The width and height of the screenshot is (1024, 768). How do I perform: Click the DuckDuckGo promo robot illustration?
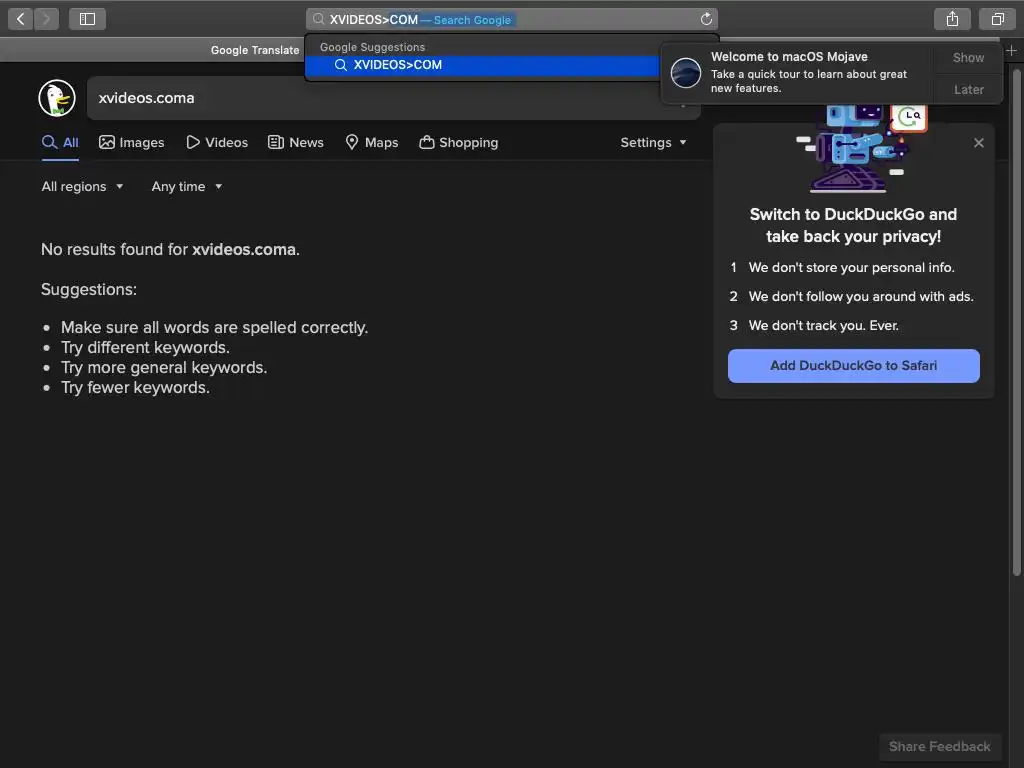click(861, 148)
